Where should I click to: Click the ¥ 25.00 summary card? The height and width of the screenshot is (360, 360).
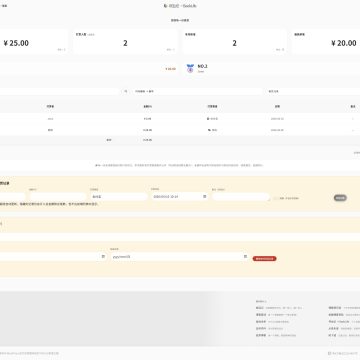33,42
